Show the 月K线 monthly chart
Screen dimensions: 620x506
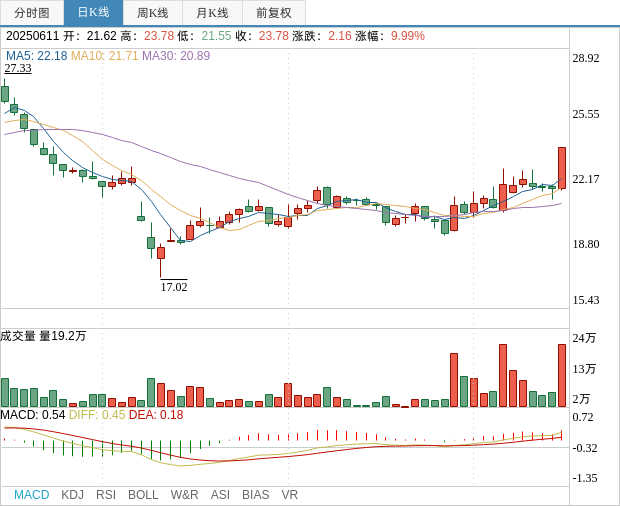click(x=212, y=13)
